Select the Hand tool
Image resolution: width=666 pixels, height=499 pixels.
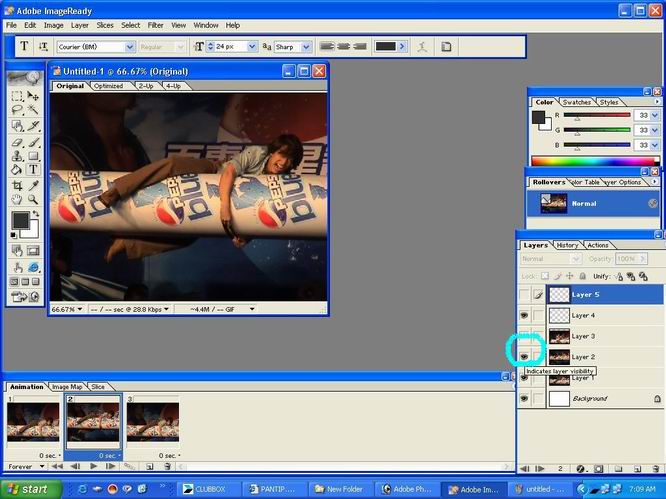(x=17, y=199)
